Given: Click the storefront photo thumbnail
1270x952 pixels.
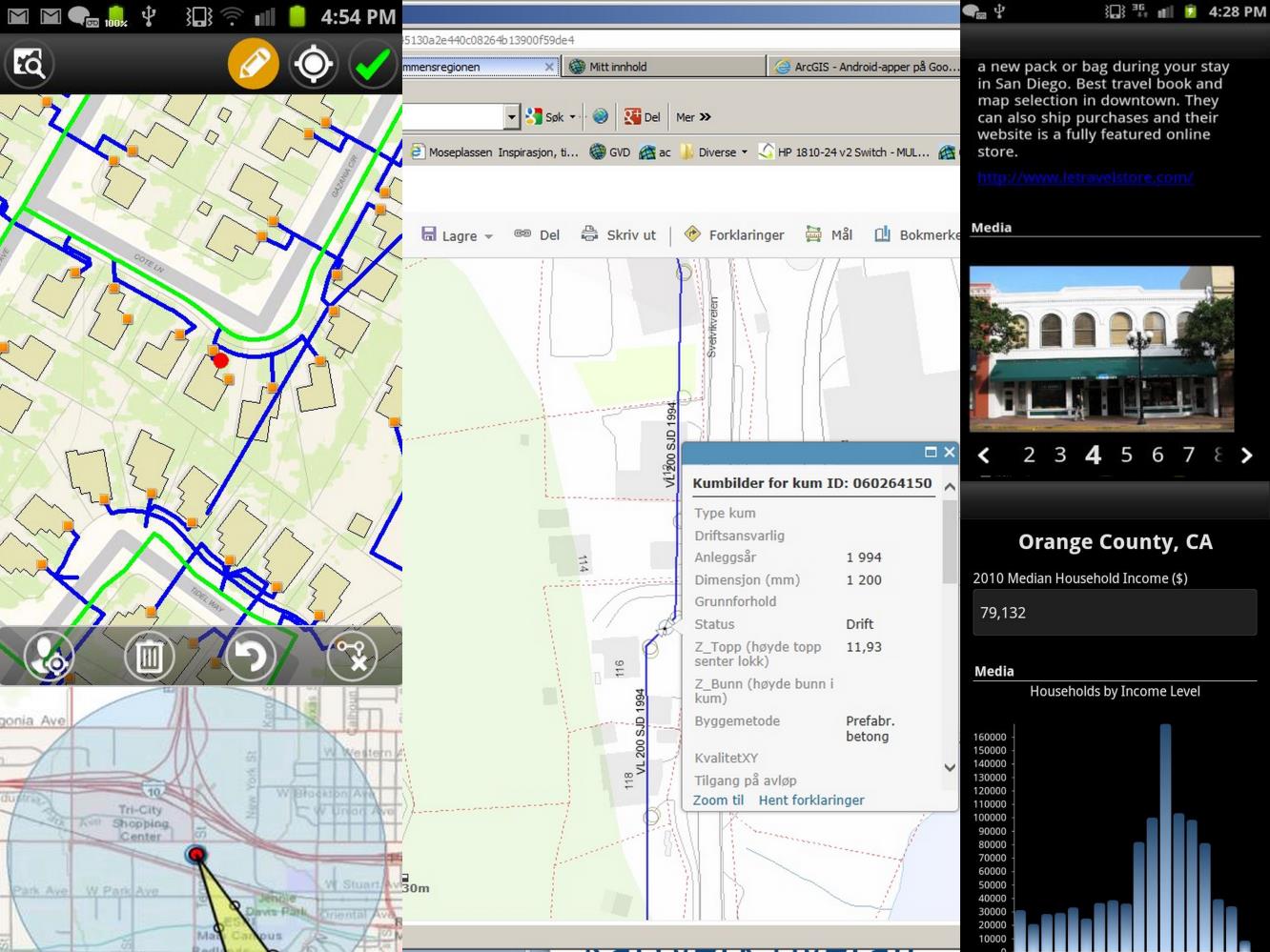Looking at the screenshot, I should point(1102,349).
